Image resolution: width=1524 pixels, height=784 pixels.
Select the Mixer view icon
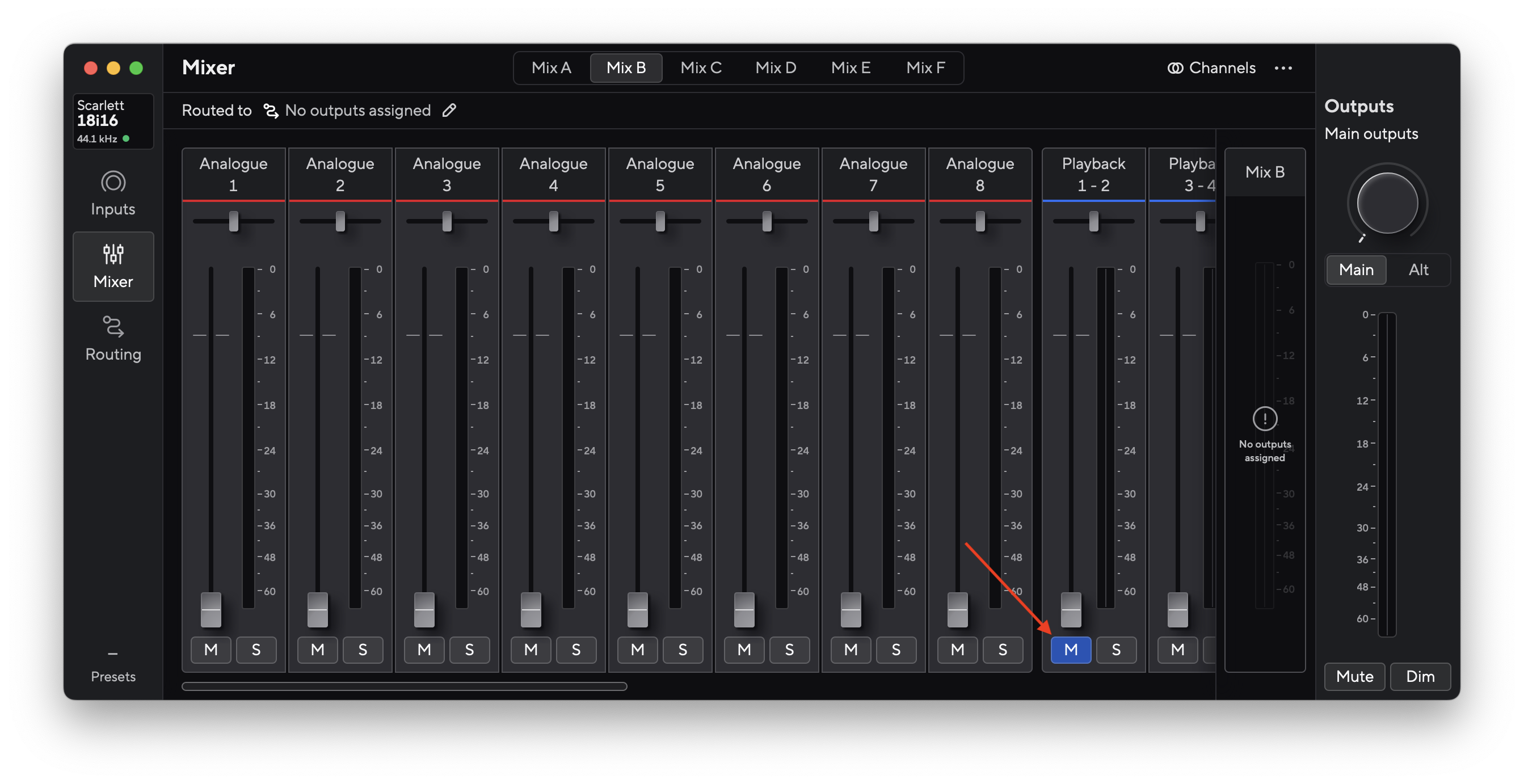(x=112, y=266)
